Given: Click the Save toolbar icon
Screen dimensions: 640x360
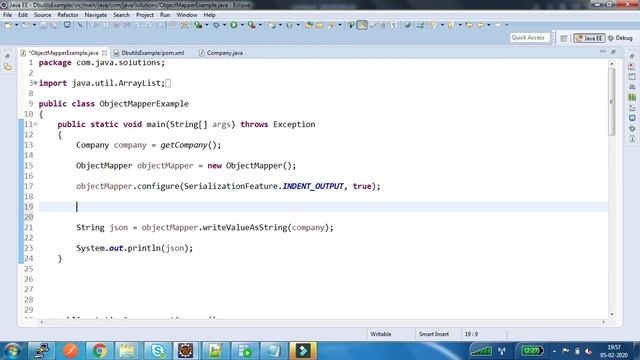Looking at the screenshot, I should tap(43, 25).
